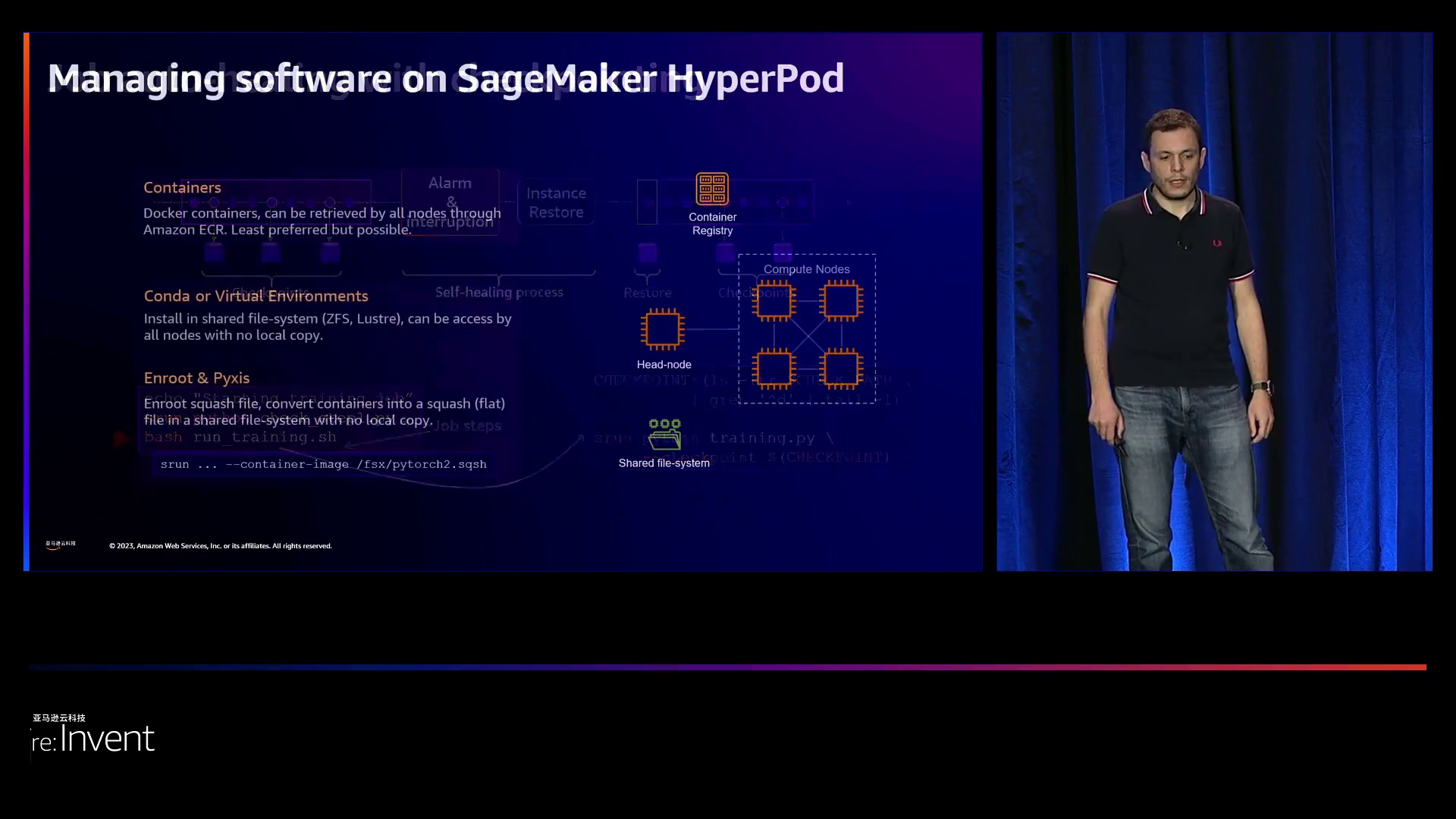1456x819 pixels.
Task: Click the Container Registry icon
Action: click(712, 189)
